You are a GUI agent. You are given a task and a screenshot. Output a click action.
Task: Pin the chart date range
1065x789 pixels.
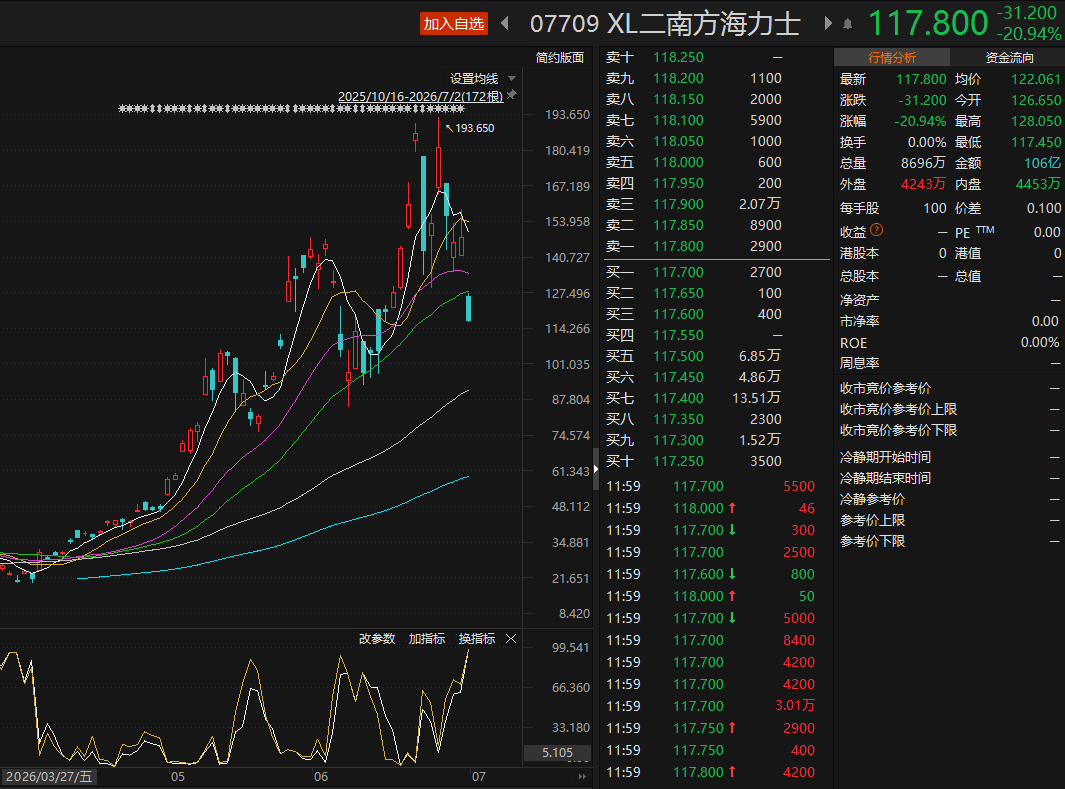coord(512,94)
